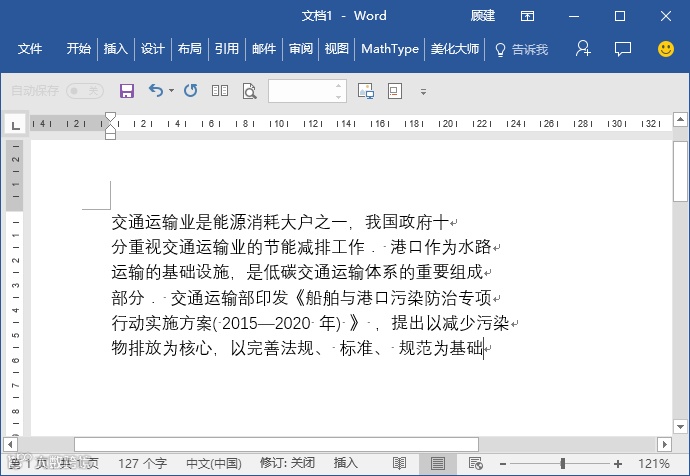The image size is (690, 476).
Task: Maximize the Word window
Action: 620,17
